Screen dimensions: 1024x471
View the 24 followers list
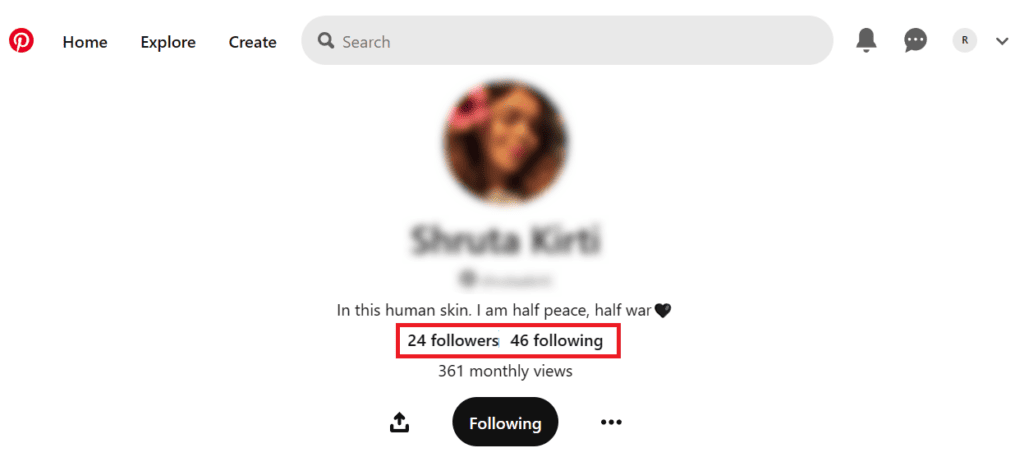(453, 340)
